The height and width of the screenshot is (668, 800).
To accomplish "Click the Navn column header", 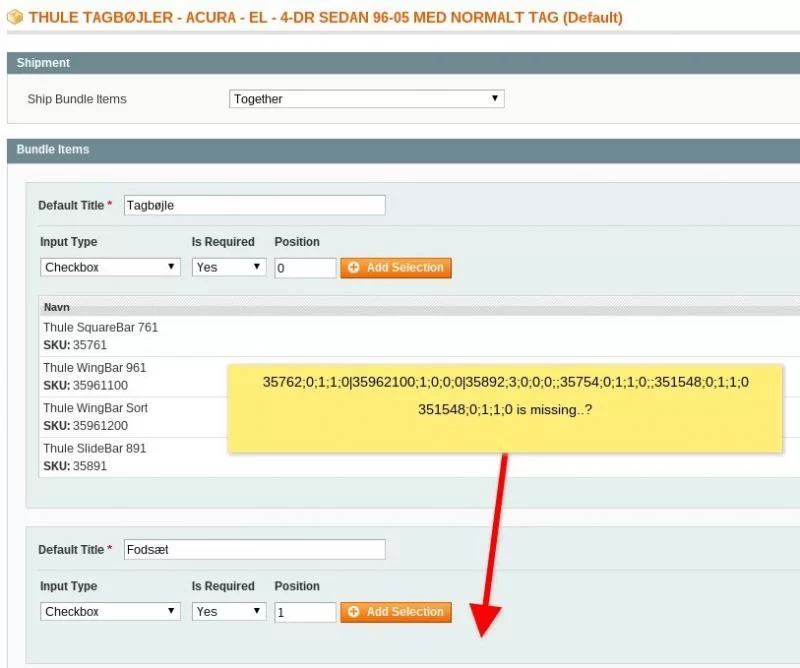I will click(57, 307).
